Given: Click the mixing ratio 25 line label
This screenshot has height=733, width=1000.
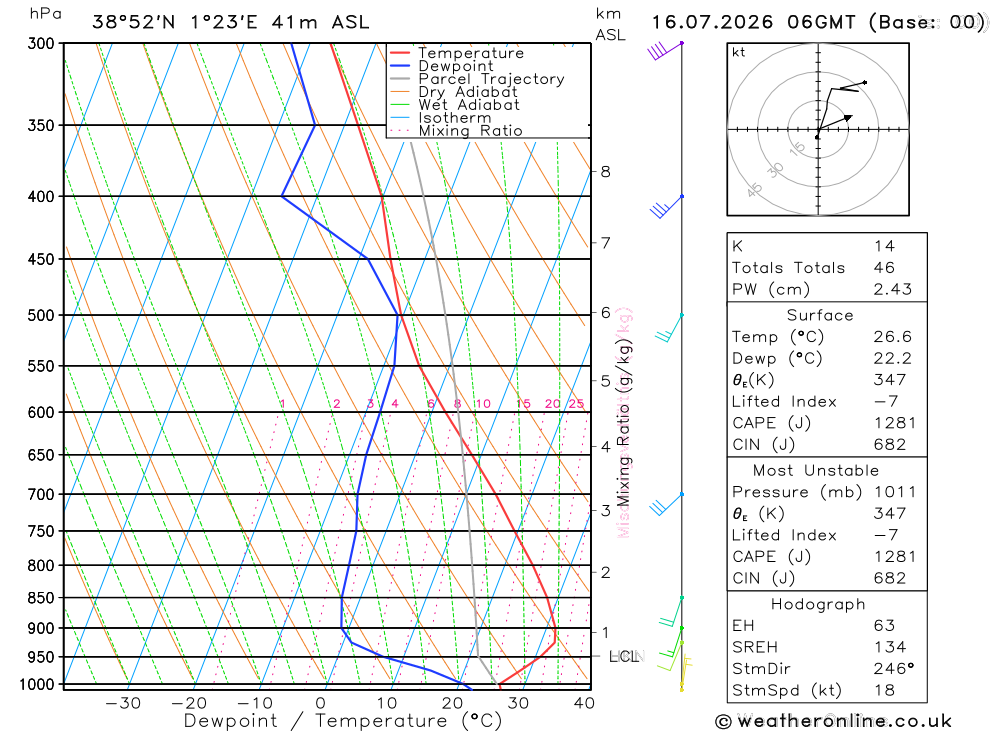Looking at the screenshot, I should tap(577, 404).
